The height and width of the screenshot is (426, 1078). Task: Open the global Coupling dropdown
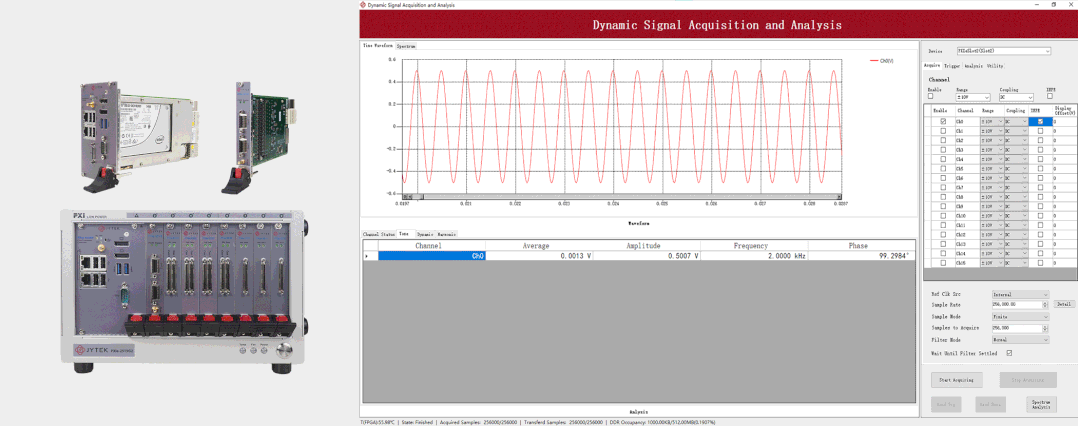click(x=1016, y=98)
